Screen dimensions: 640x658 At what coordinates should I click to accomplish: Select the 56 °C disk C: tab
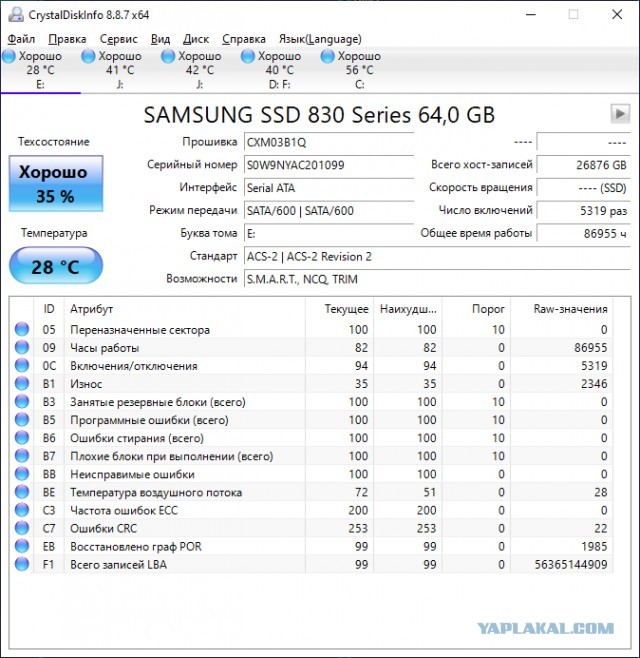[359, 70]
